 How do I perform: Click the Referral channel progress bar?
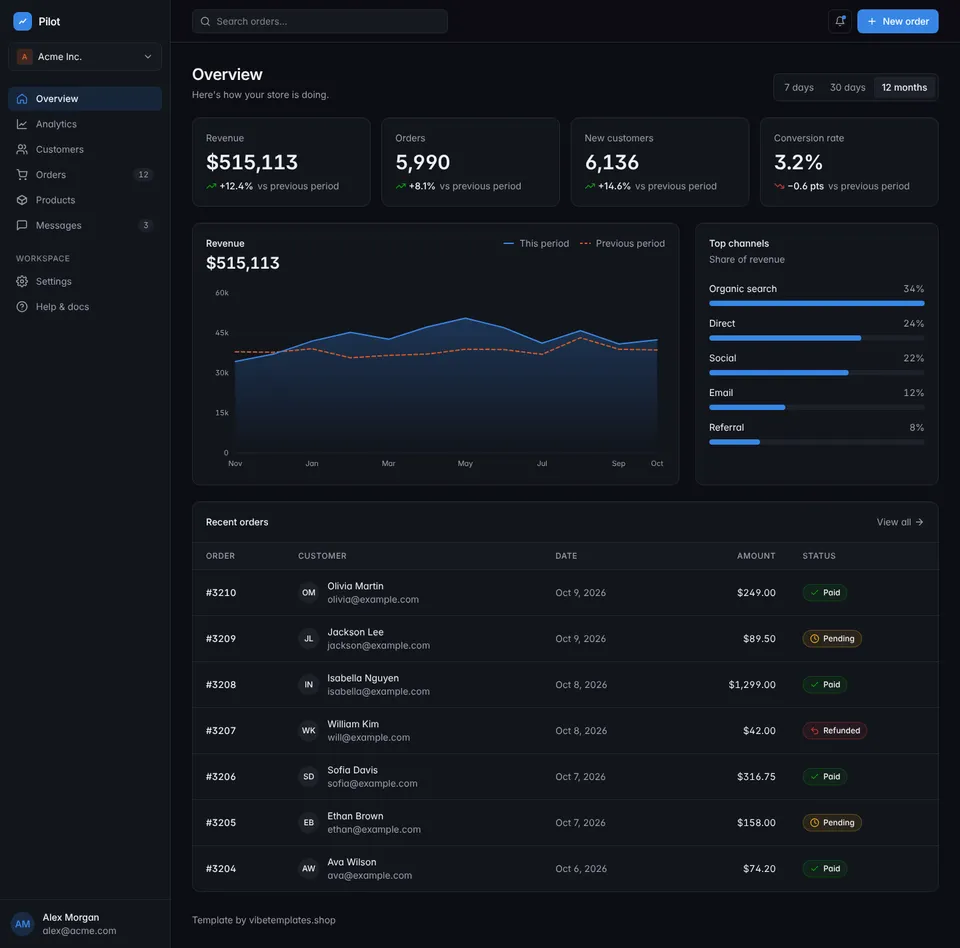click(x=817, y=442)
